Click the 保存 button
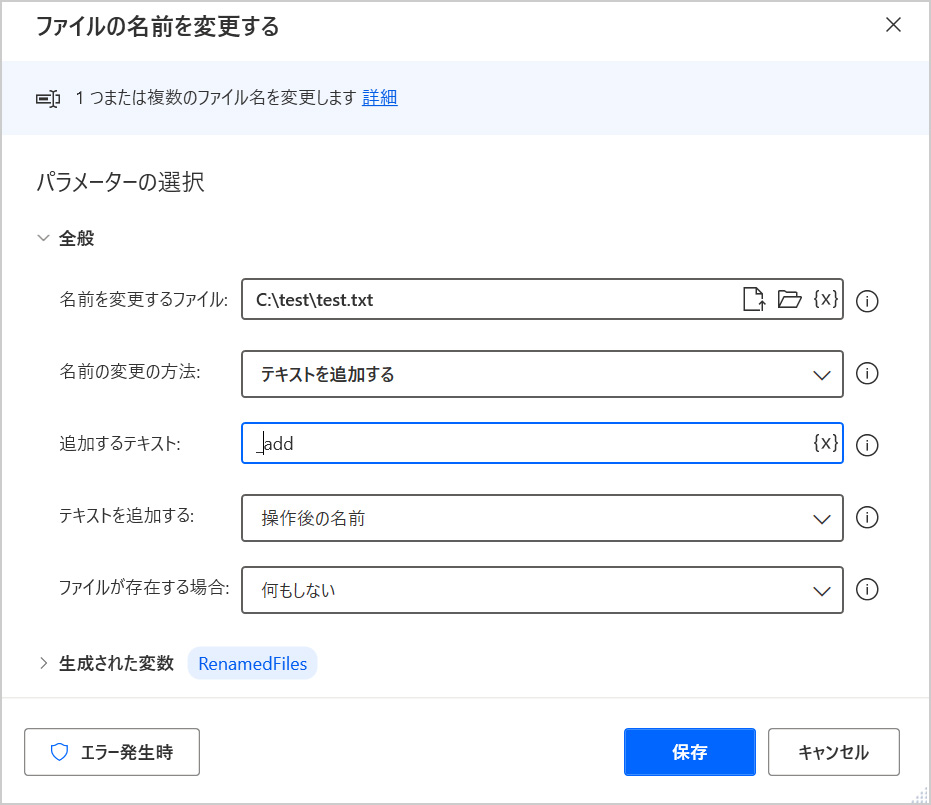The height and width of the screenshot is (805, 931). (x=689, y=752)
